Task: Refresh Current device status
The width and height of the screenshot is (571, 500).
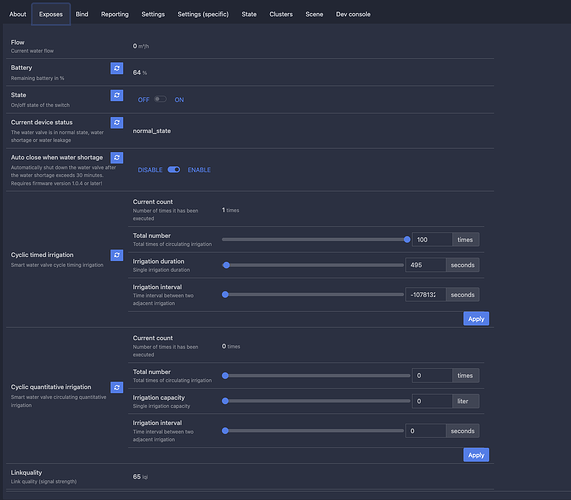Action: 117,123
